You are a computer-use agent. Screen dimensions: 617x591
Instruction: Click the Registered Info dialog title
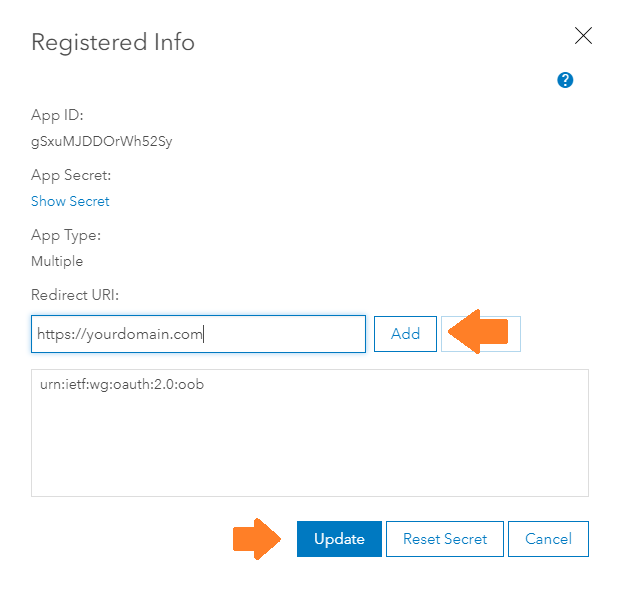(x=113, y=42)
